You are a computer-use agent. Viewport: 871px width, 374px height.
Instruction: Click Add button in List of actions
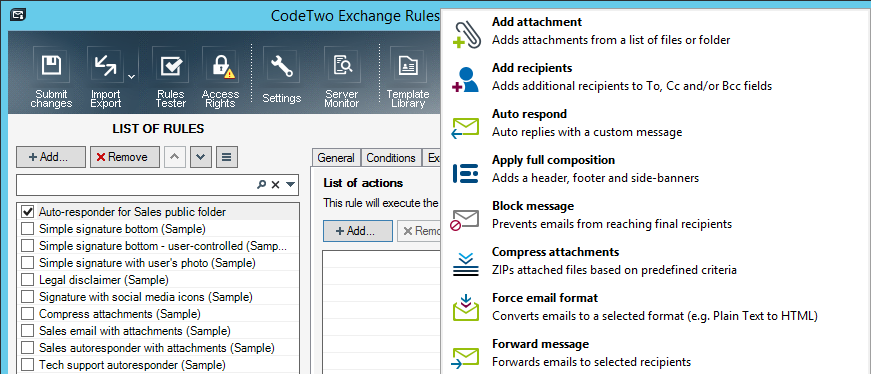pos(358,231)
